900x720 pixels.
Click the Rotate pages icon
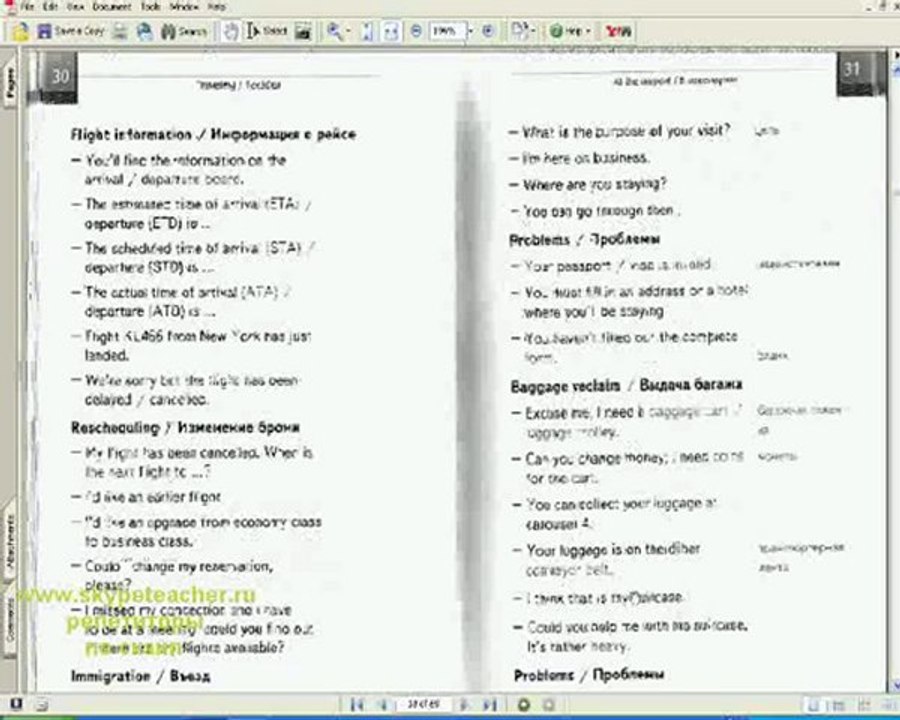[x=519, y=30]
